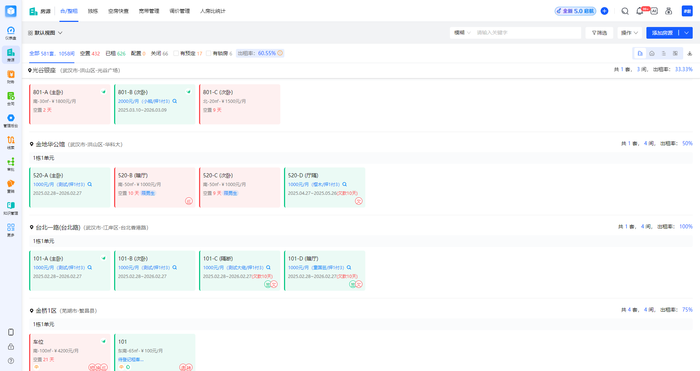Open the 调价管理 tab
This screenshot has width=700, height=371.
pos(179,11)
